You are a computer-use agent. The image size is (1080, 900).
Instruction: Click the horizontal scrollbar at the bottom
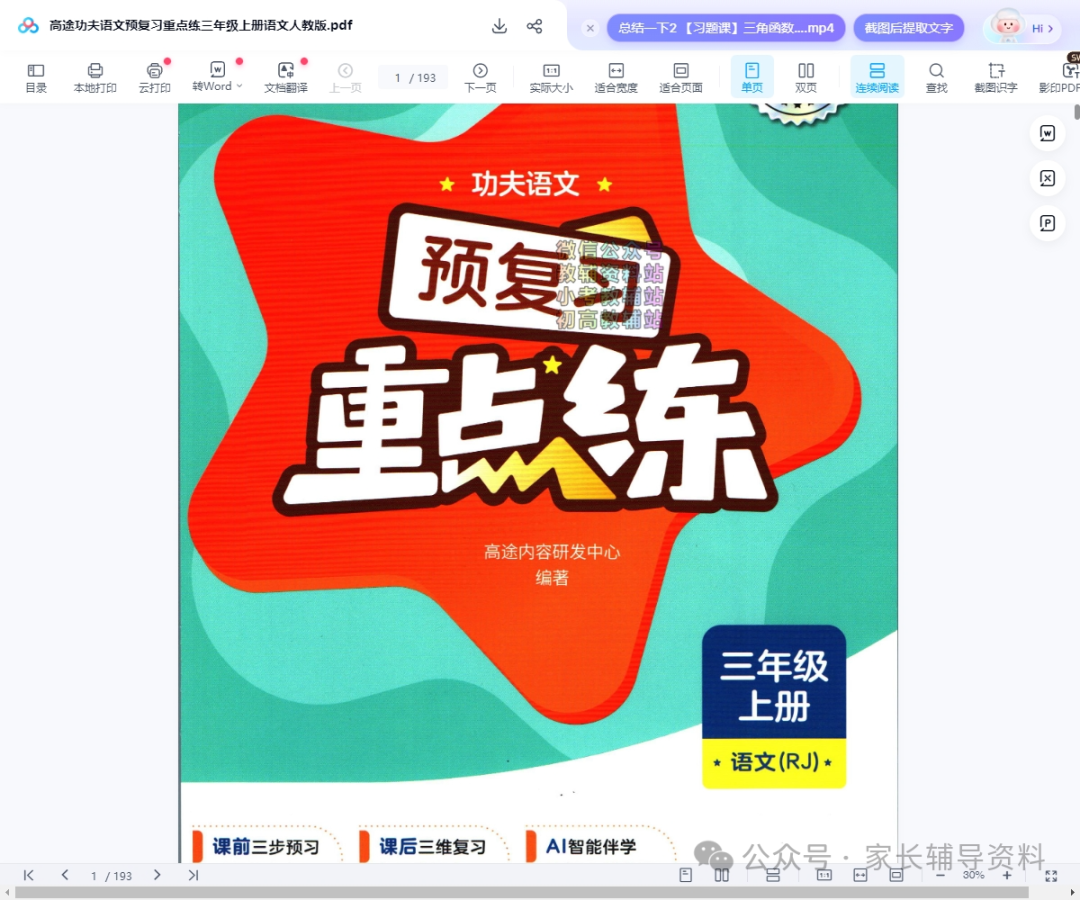tap(521, 892)
